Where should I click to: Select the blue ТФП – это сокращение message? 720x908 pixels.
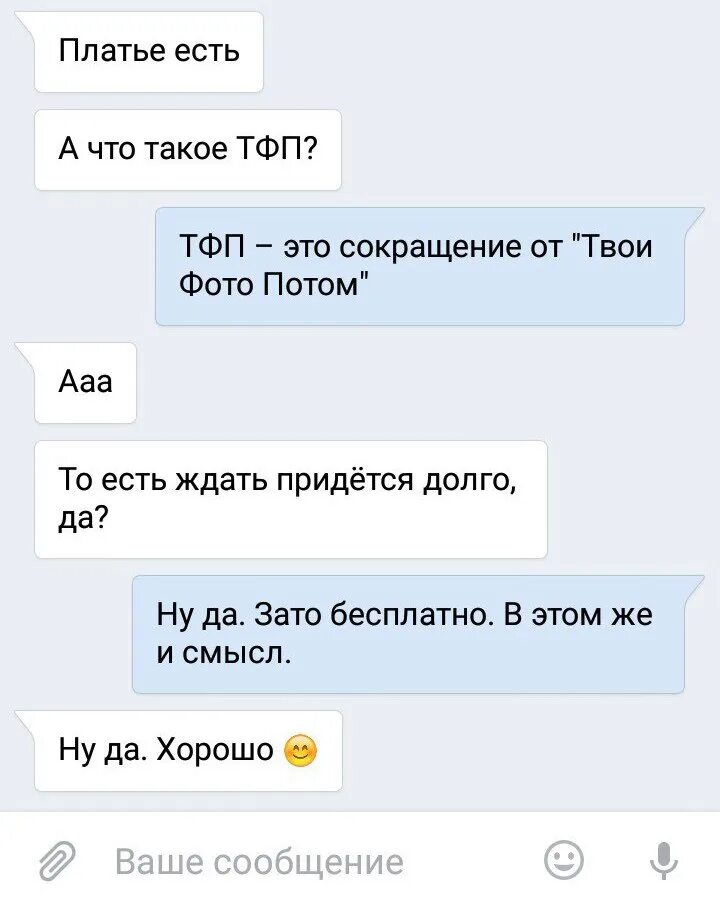(420, 266)
